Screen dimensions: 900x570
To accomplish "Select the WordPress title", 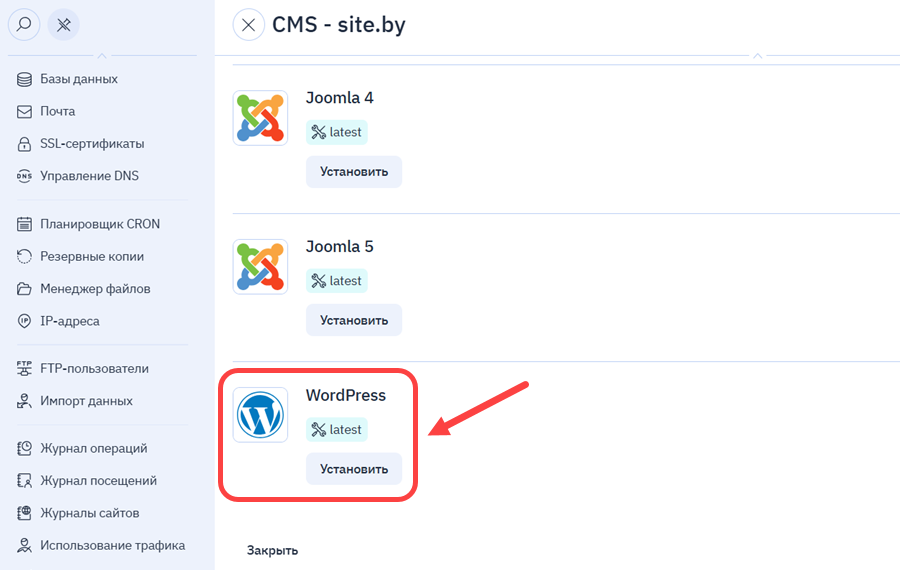I will point(346,395).
